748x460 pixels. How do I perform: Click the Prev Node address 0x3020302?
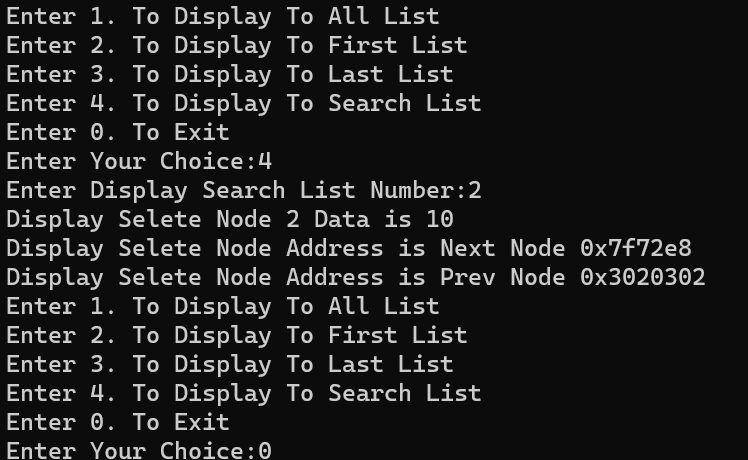[643, 277]
